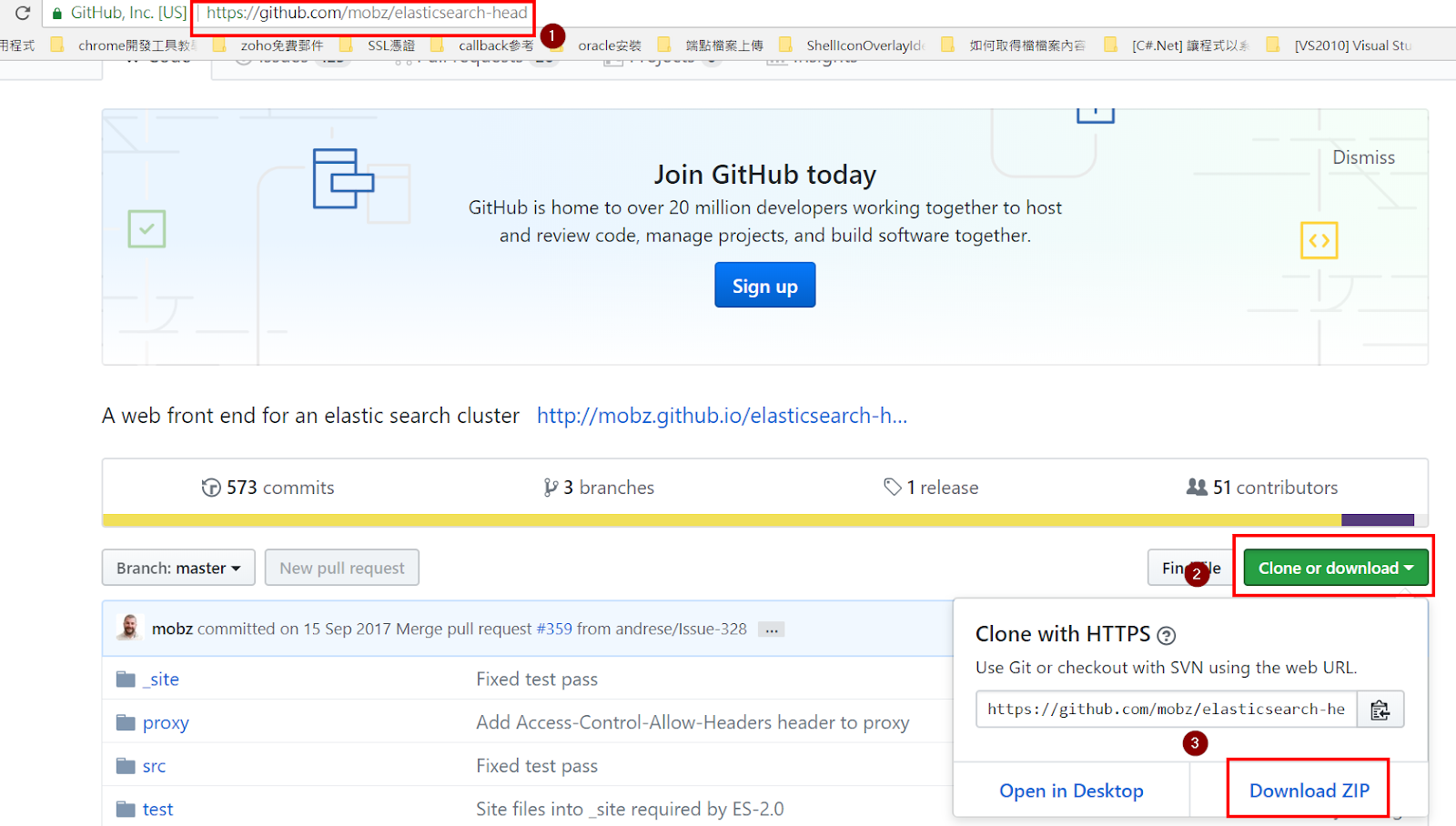Click the commits history clock icon
1456x826 pixels.
pyautogui.click(x=211, y=488)
